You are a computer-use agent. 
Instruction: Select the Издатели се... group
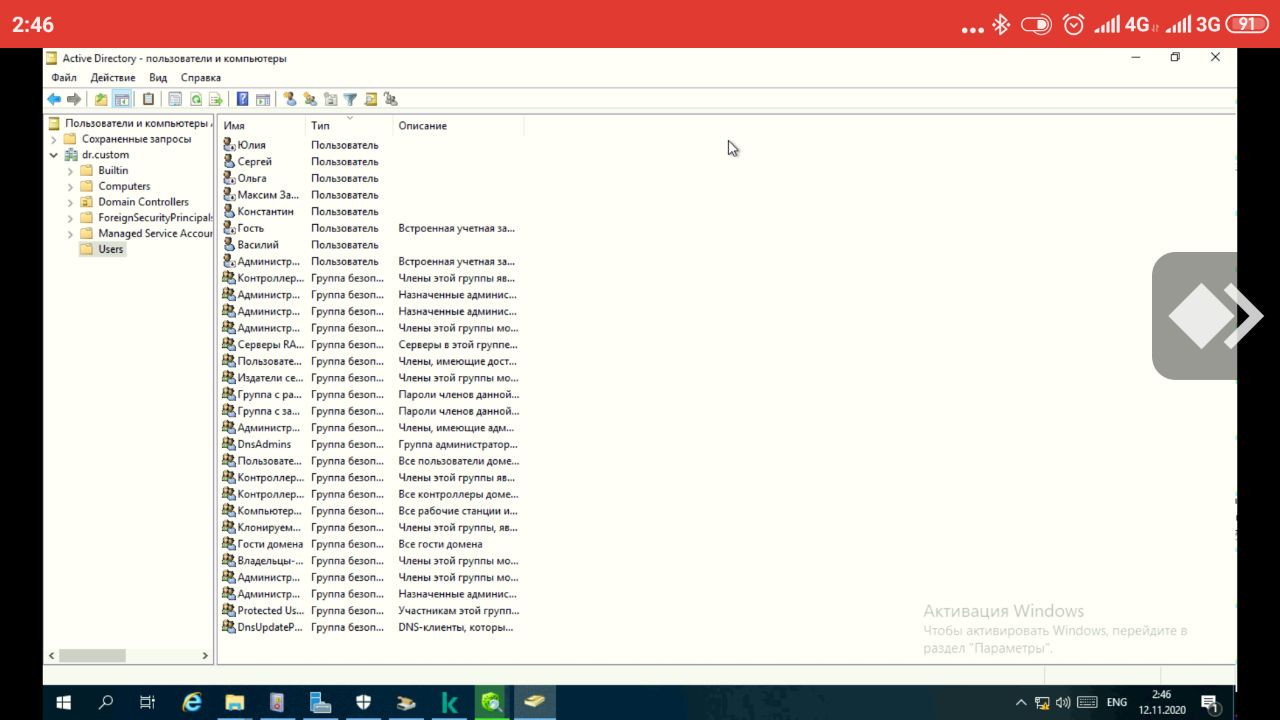tap(269, 378)
